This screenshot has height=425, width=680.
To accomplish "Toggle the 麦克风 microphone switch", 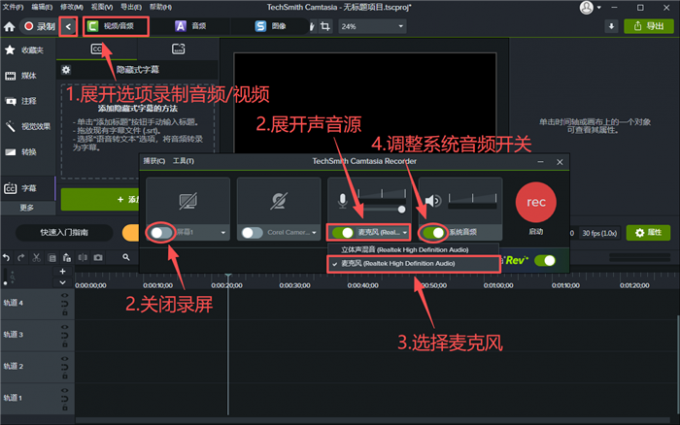I will point(343,233).
